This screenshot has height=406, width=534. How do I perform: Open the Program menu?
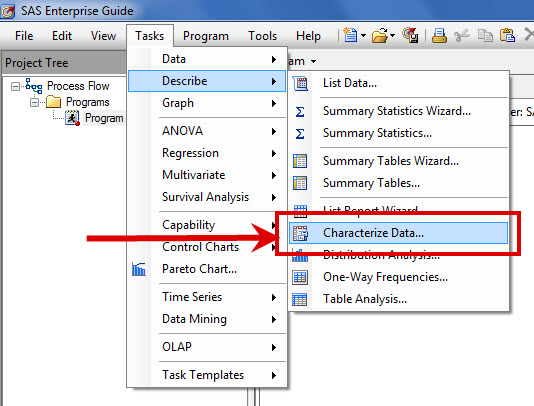click(206, 36)
